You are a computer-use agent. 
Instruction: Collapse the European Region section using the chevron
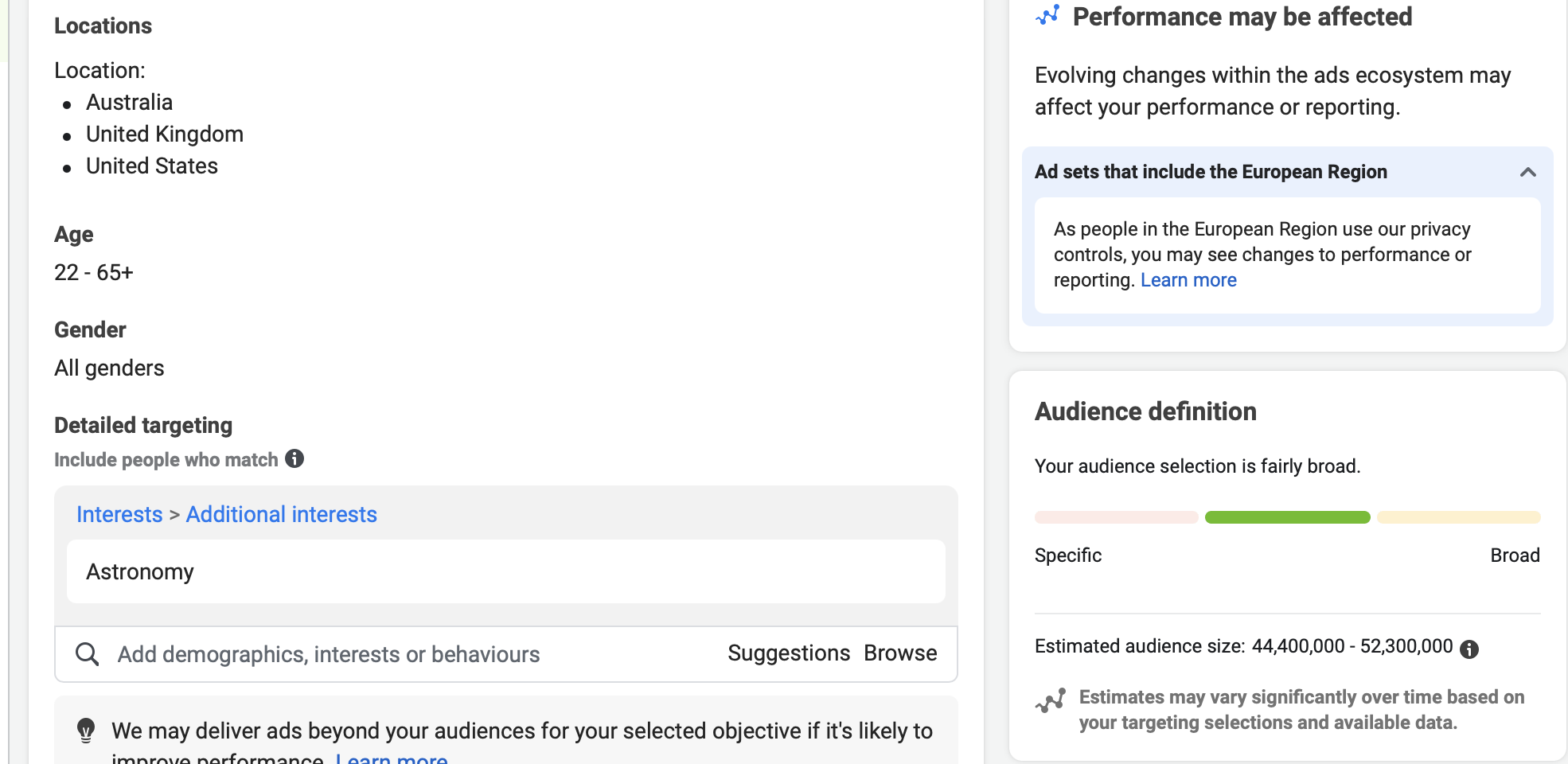pyautogui.click(x=1527, y=173)
